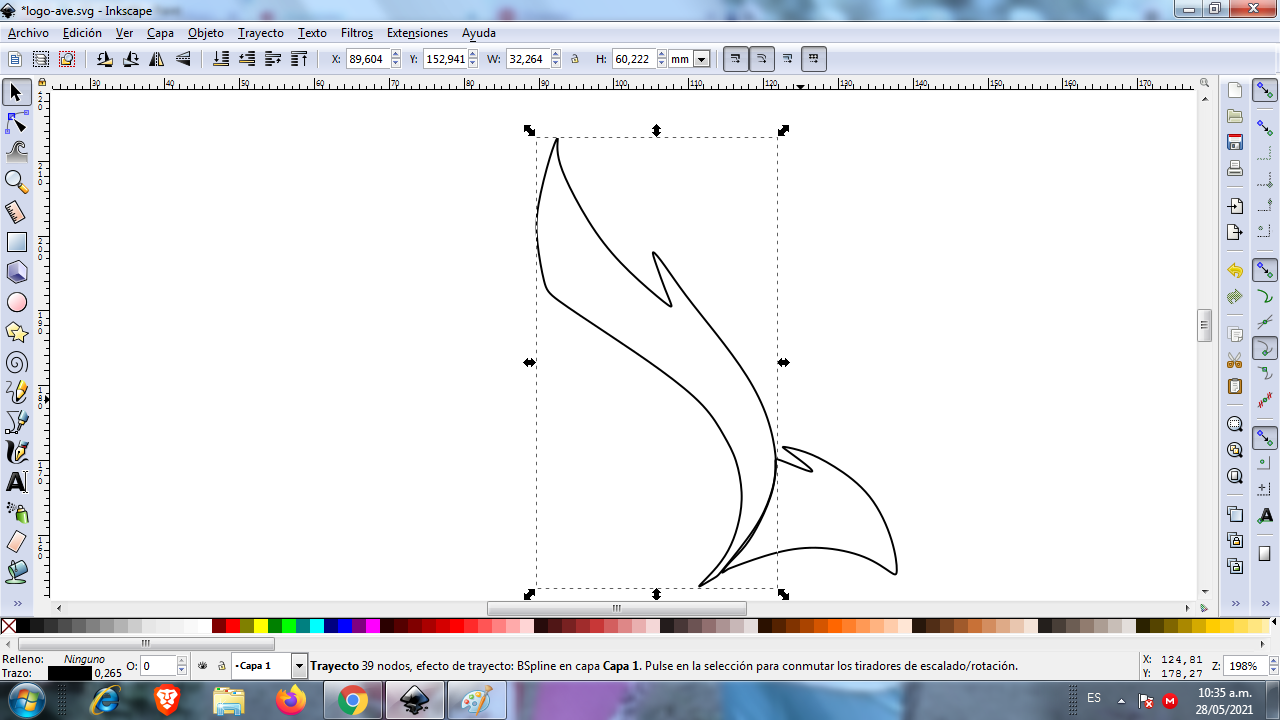Select the Zoom magnifier tool
Image resolution: width=1280 pixels, height=720 pixels.
(16, 182)
